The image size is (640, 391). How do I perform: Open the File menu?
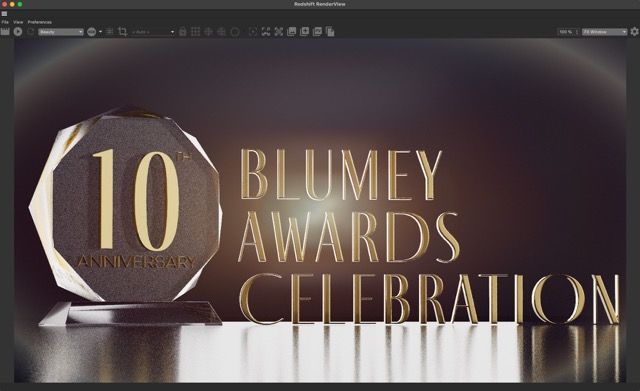point(5,22)
